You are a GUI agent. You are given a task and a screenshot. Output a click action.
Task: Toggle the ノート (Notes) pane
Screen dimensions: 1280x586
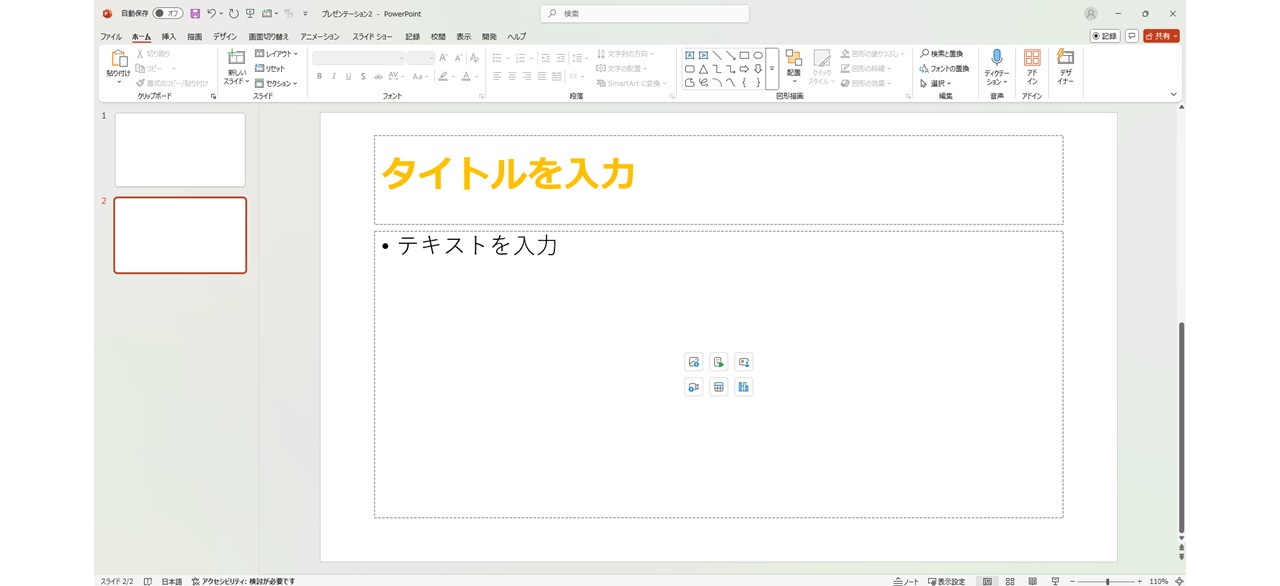click(906, 581)
